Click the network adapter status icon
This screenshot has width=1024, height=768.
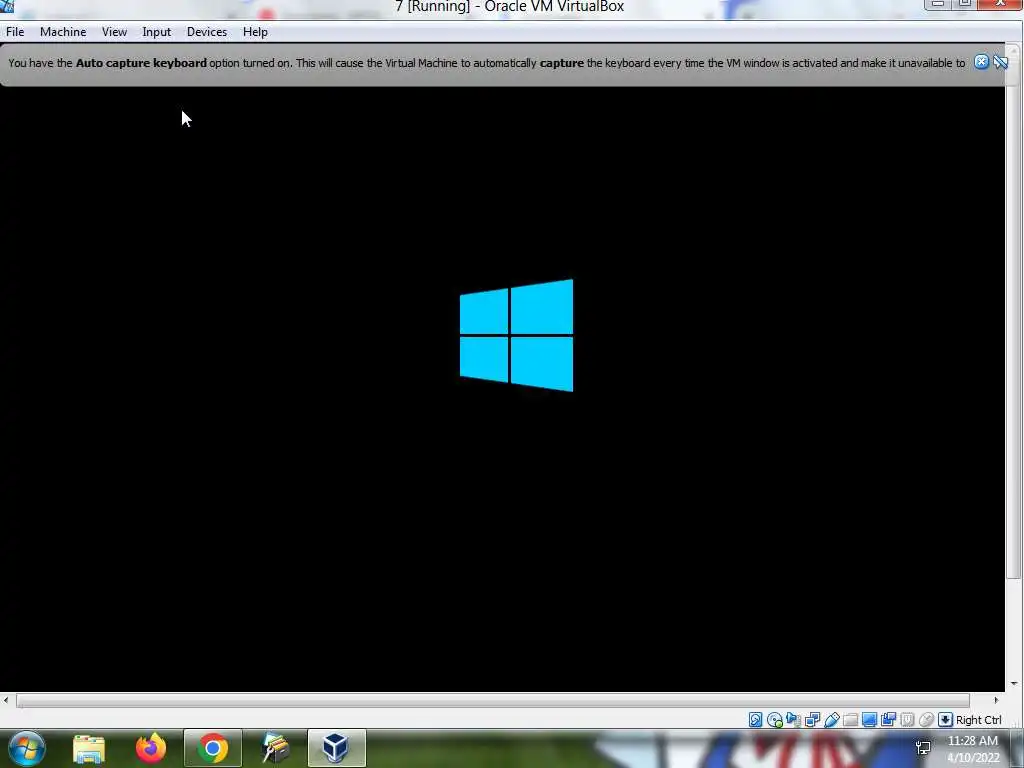click(x=812, y=720)
